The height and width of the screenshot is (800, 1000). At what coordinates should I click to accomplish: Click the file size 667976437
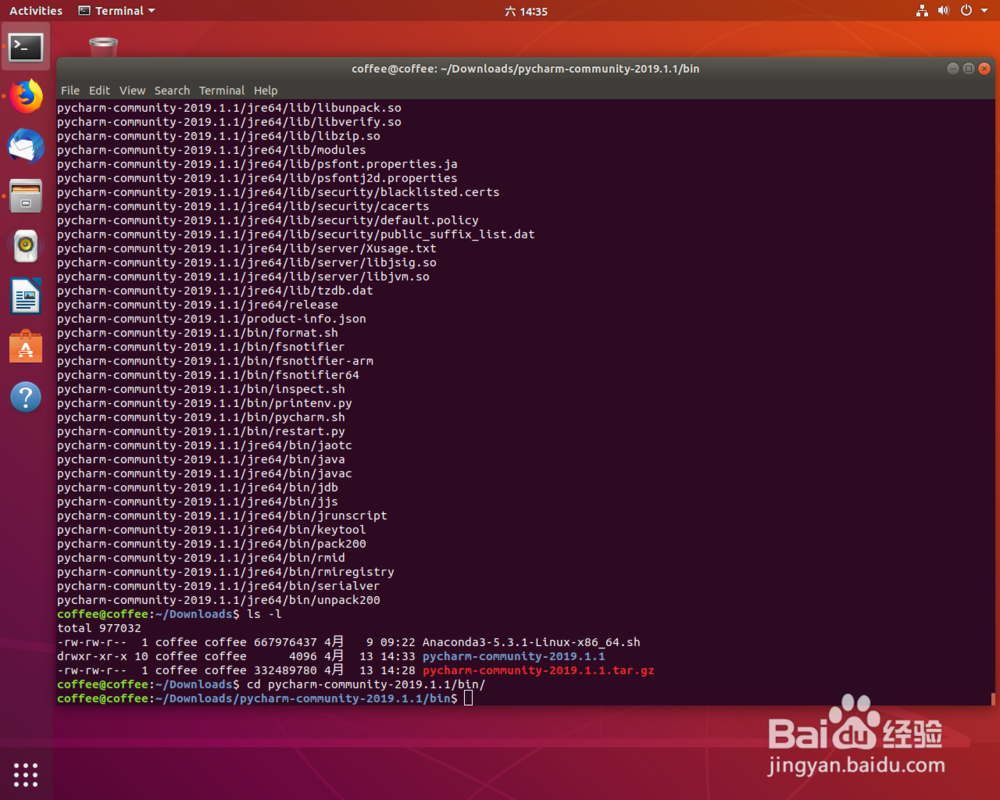pyautogui.click(x=285, y=642)
